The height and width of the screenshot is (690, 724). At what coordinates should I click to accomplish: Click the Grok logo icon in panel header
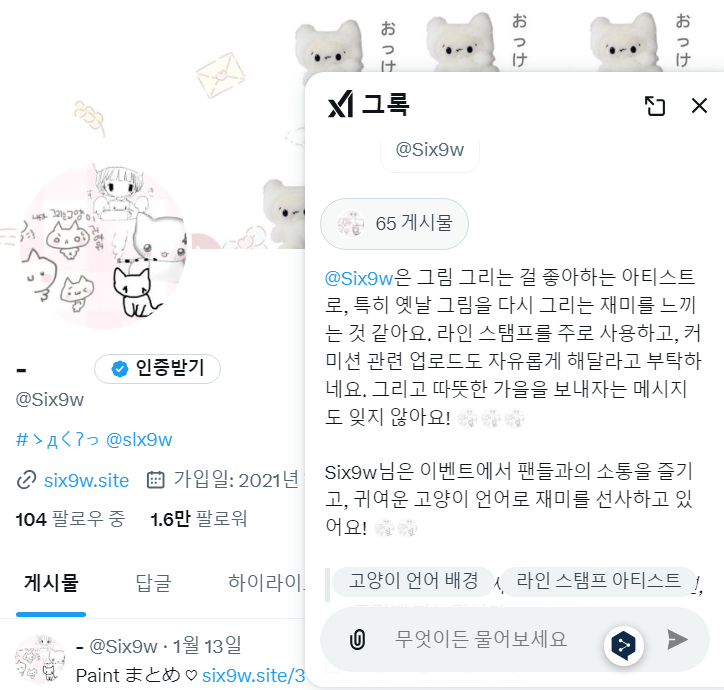341,104
